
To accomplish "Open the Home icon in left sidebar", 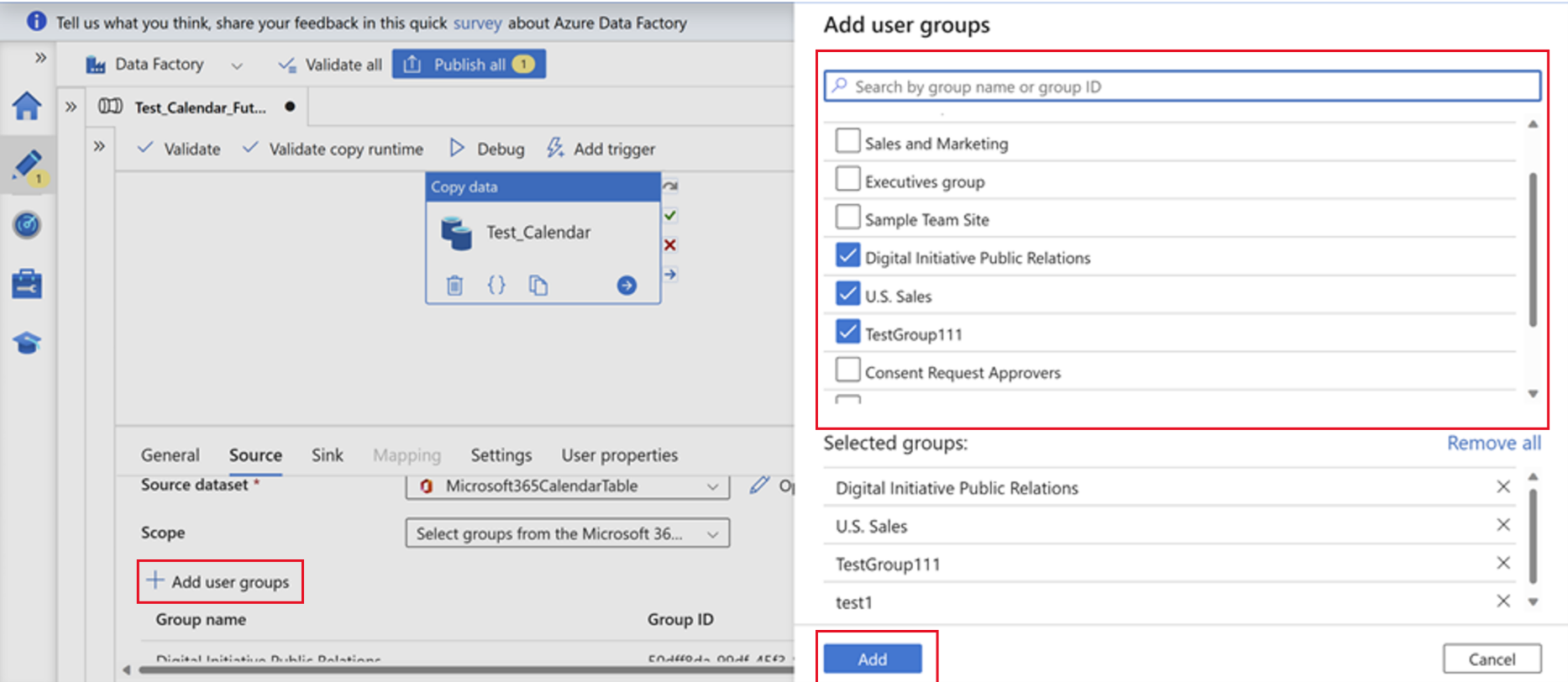I will click(x=27, y=106).
